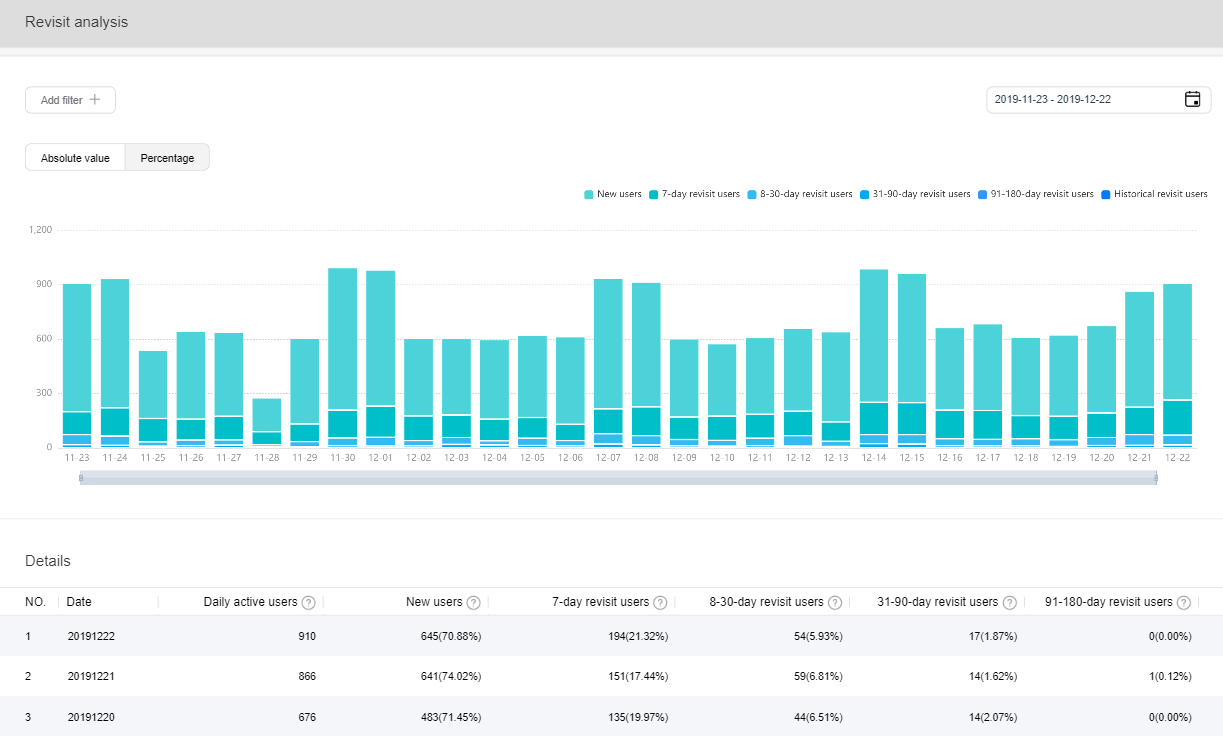Click the help icon next to New users column
Screen dimensions: 1223x736
(473, 602)
